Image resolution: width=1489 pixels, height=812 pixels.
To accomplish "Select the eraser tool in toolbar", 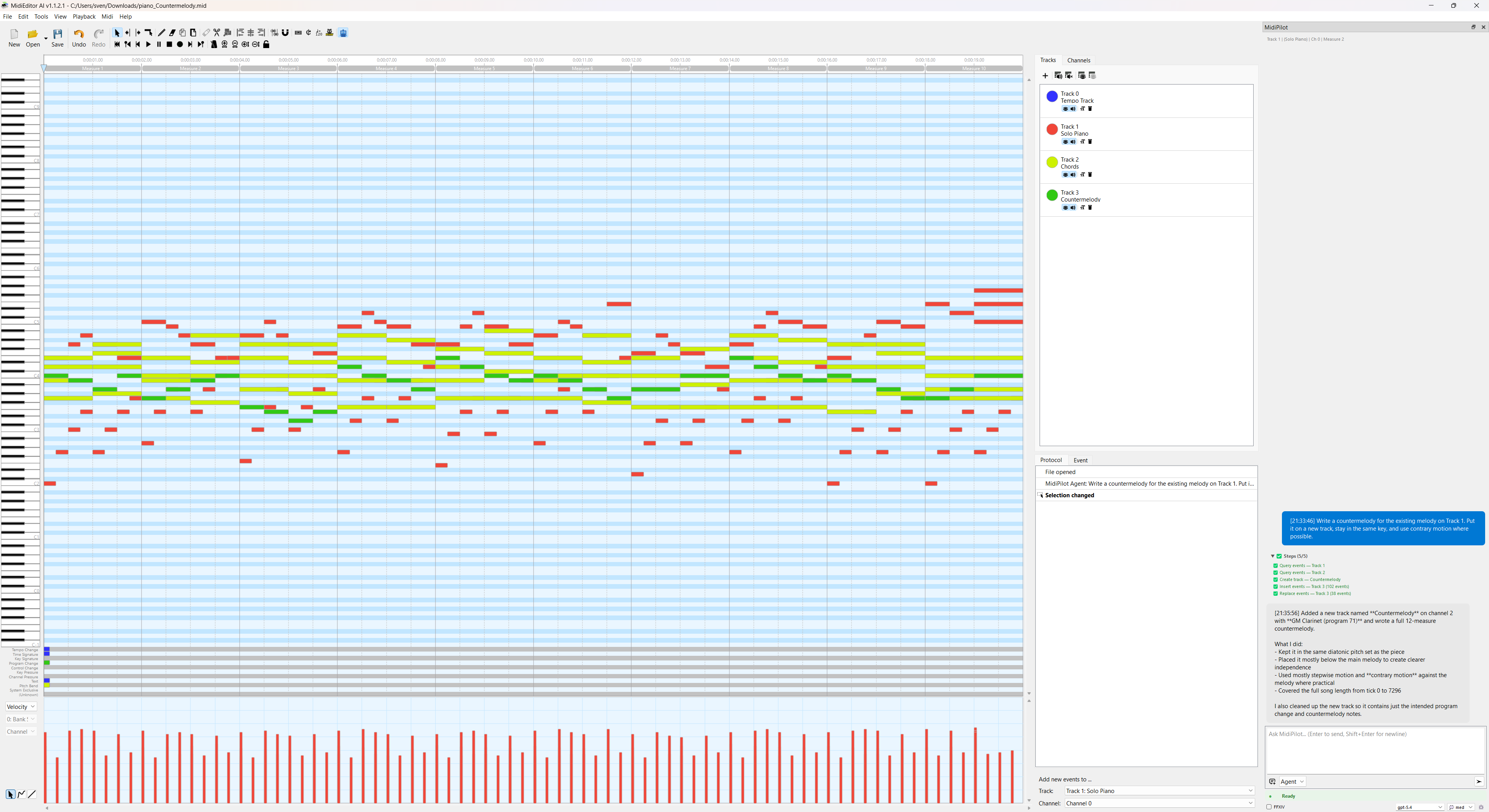I will (x=172, y=33).
